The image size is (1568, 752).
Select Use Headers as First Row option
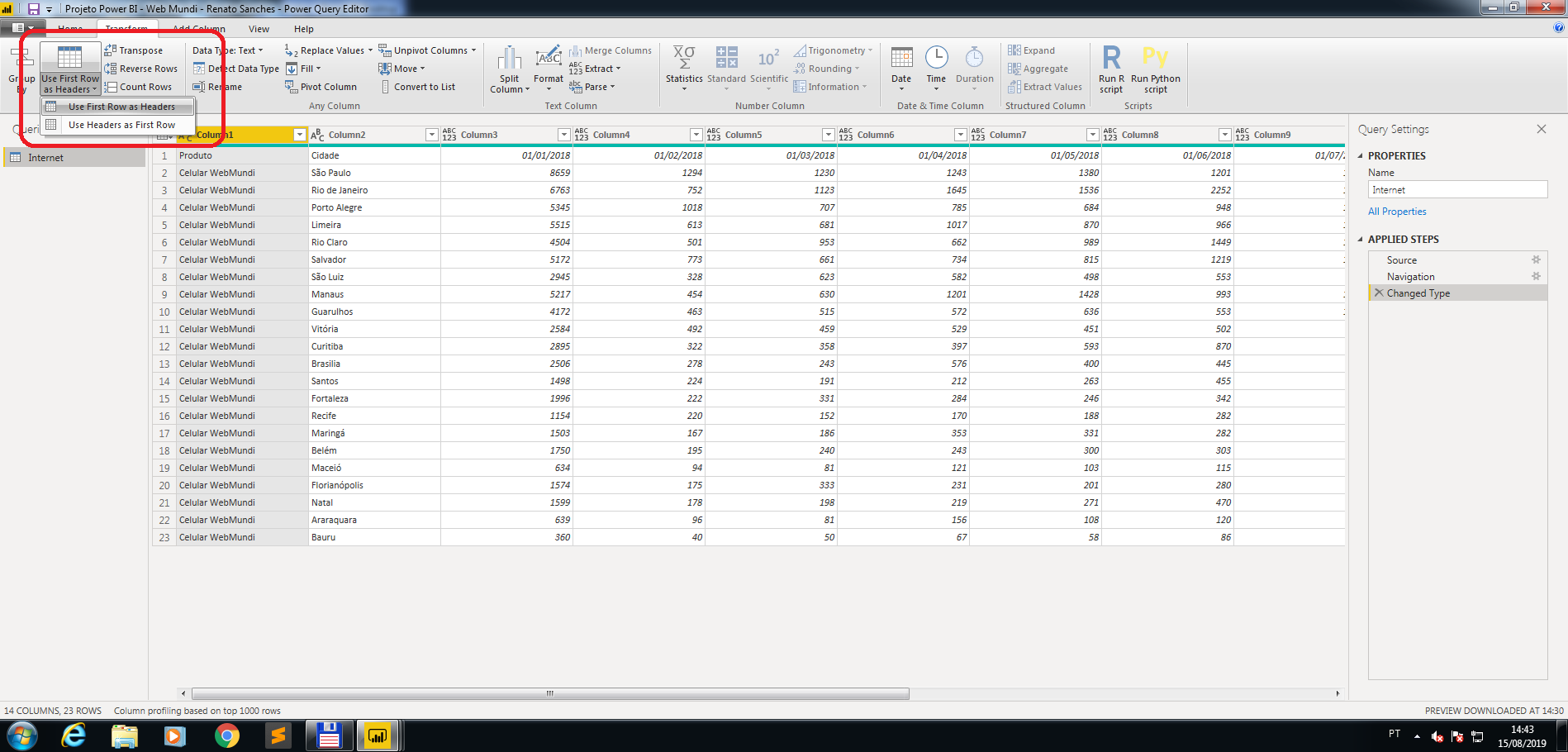[118, 125]
